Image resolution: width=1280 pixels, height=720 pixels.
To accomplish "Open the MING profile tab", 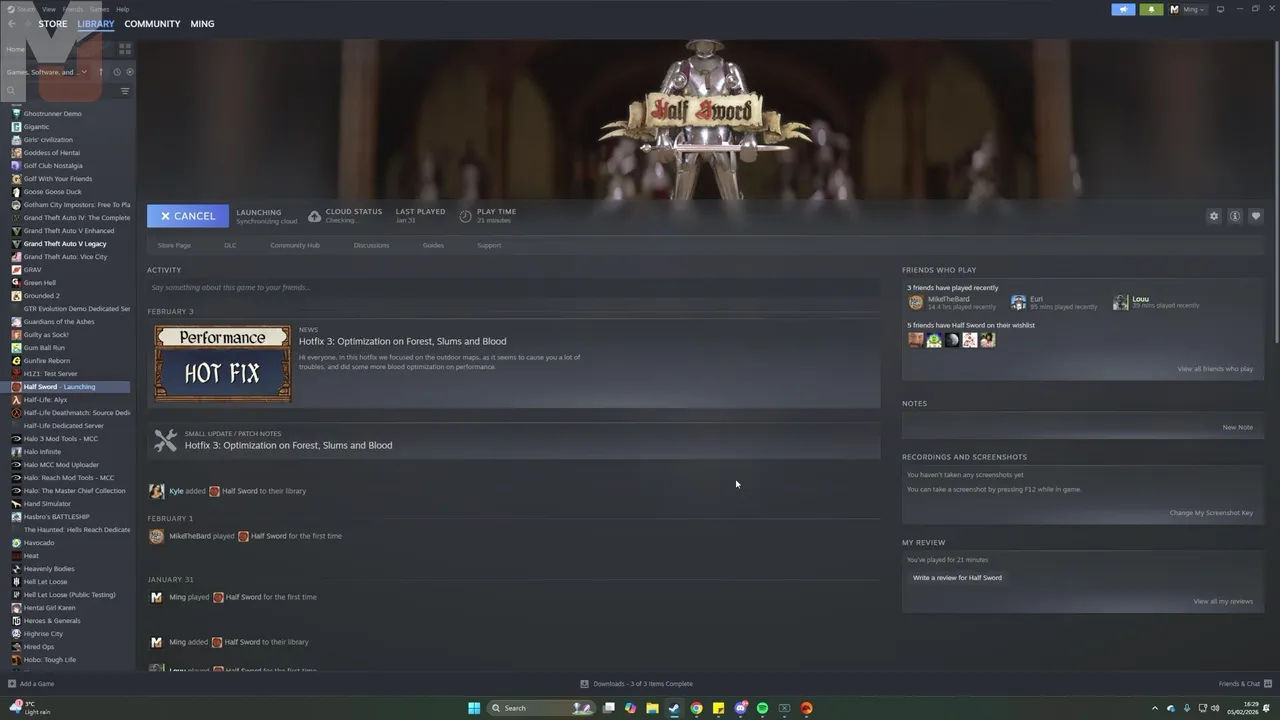I will click(202, 24).
